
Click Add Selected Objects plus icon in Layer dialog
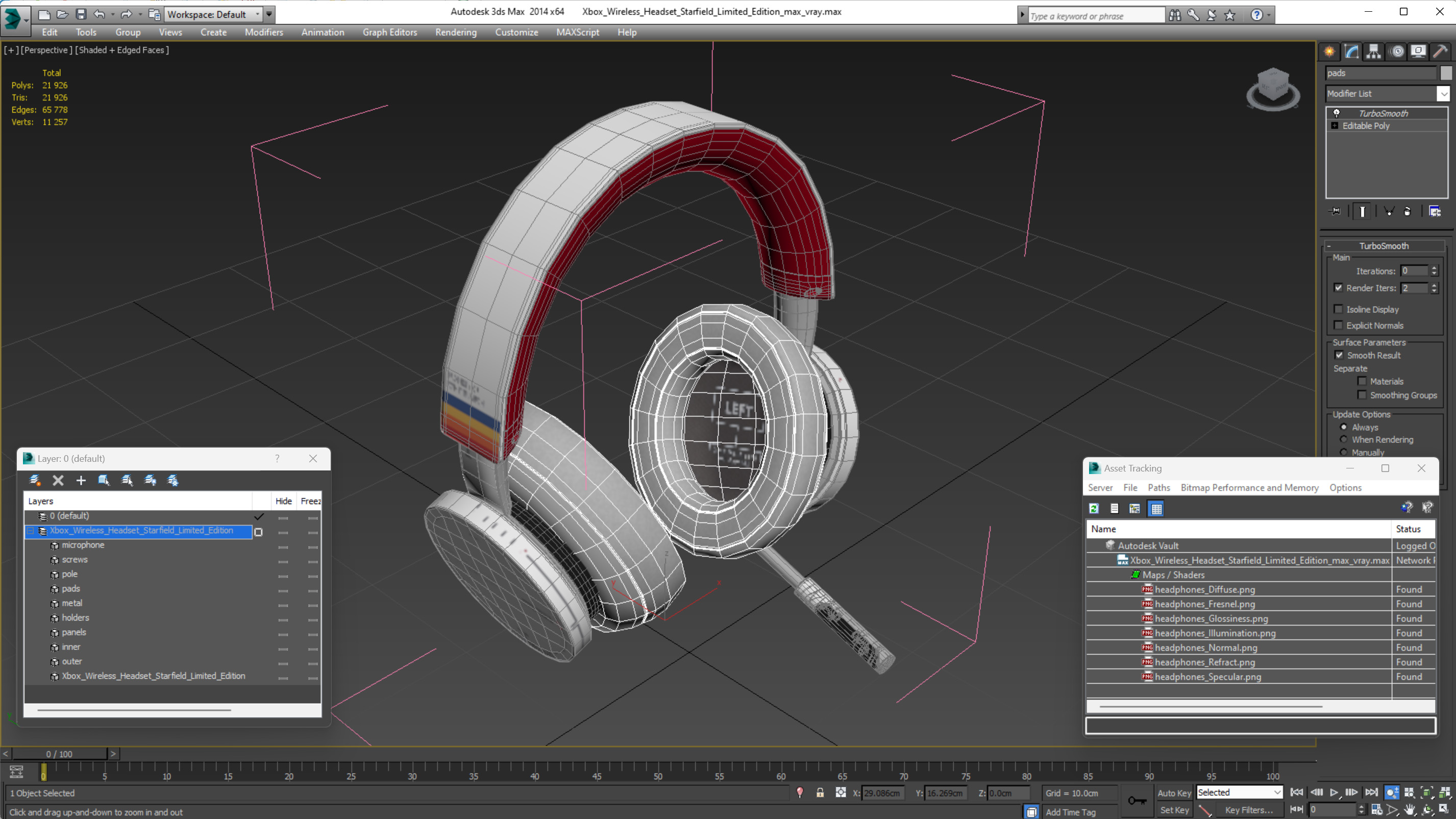[81, 481]
